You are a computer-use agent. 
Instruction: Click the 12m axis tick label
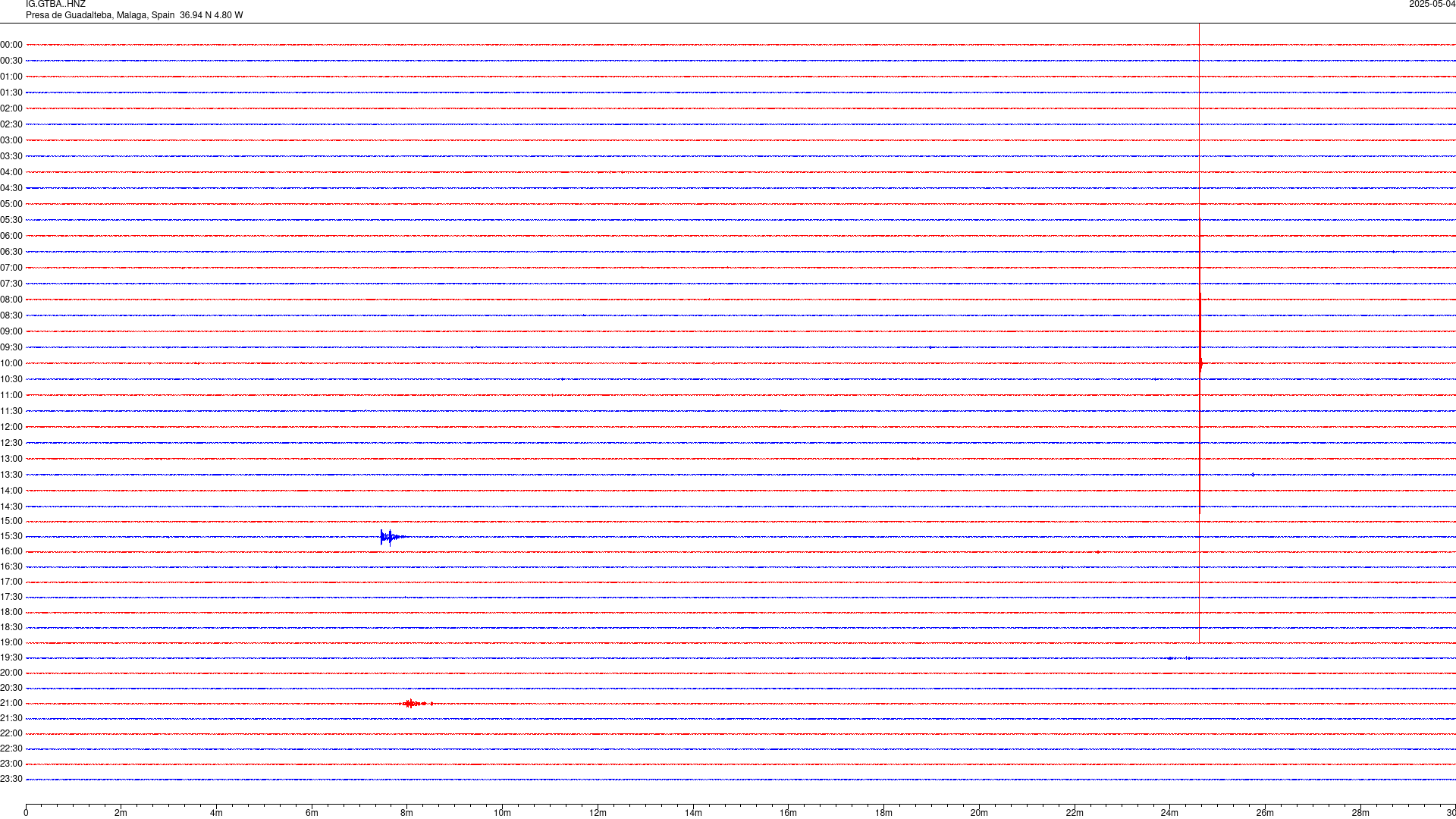point(598,813)
